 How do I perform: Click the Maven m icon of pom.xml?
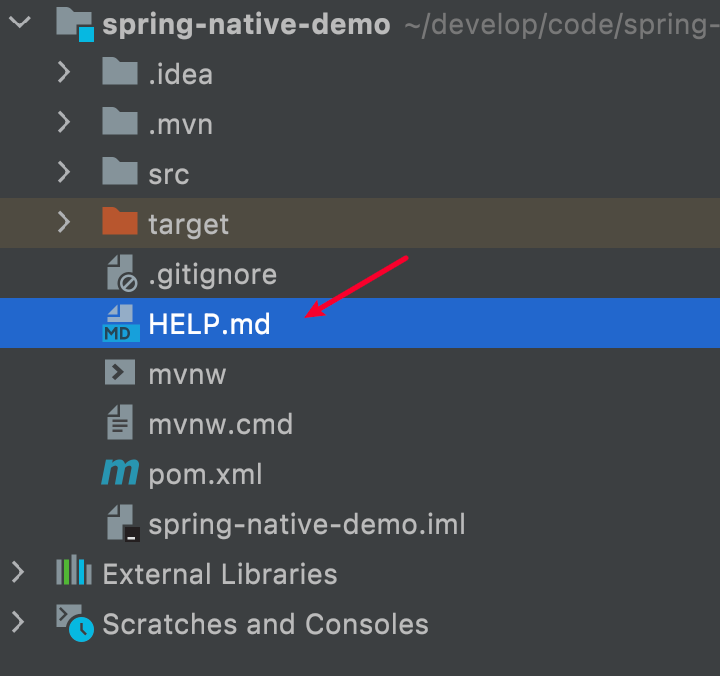(x=120, y=472)
